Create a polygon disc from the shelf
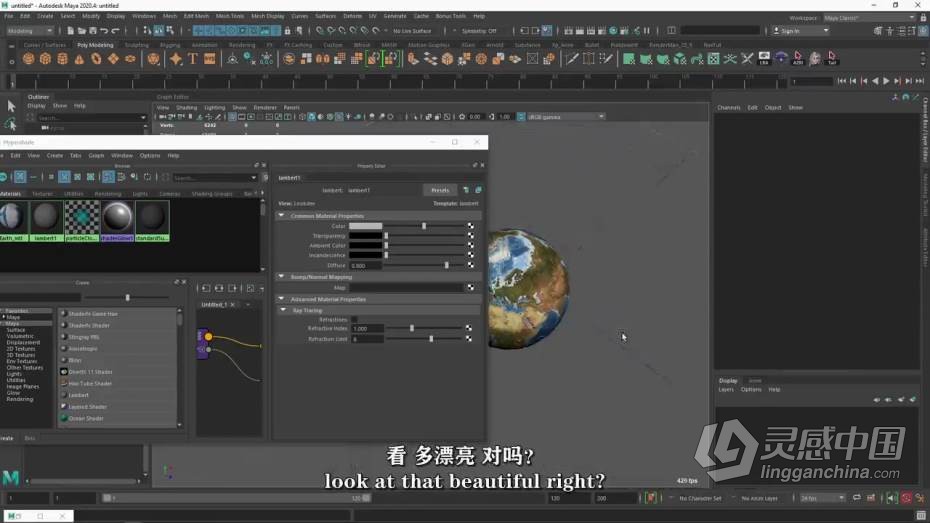This screenshot has height=523, width=930. click(x=130, y=59)
